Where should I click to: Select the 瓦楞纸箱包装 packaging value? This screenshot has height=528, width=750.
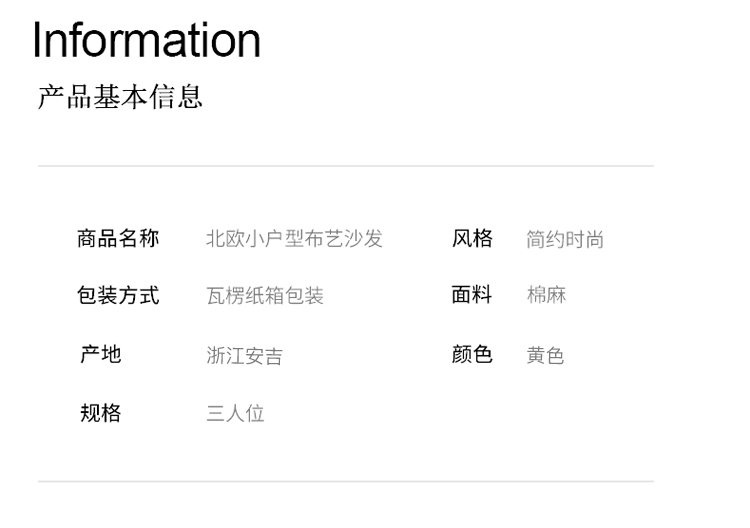click(265, 296)
